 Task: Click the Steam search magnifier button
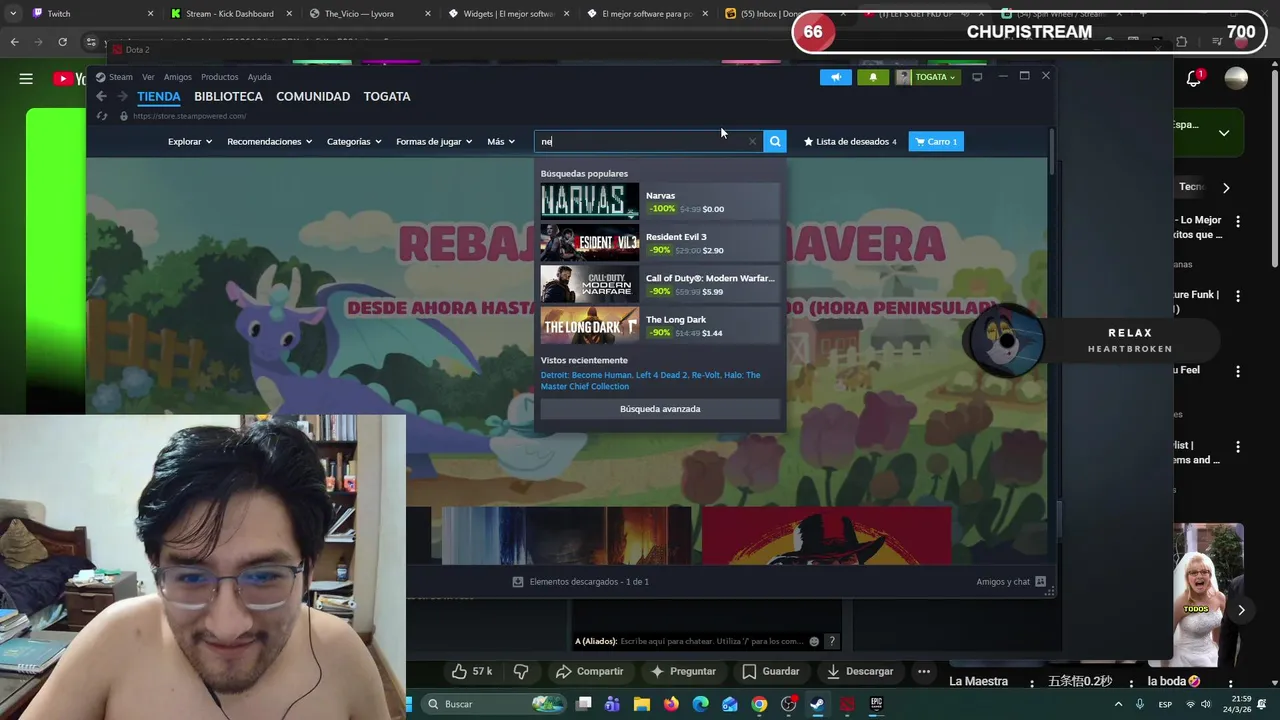pos(775,141)
